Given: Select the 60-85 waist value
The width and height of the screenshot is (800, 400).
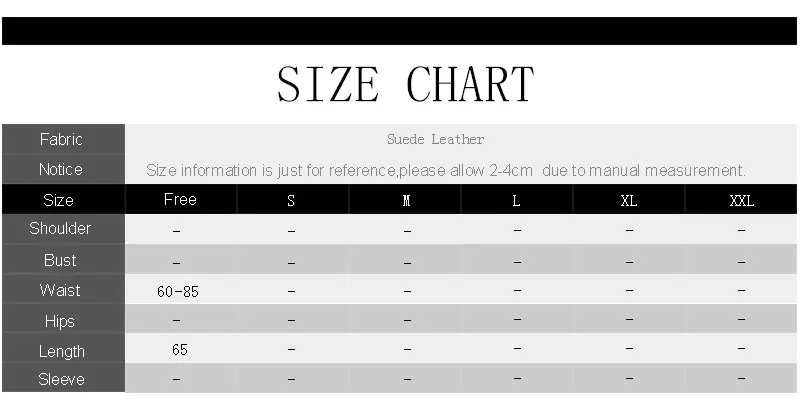Looking at the screenshot, I should pos(178,292).
